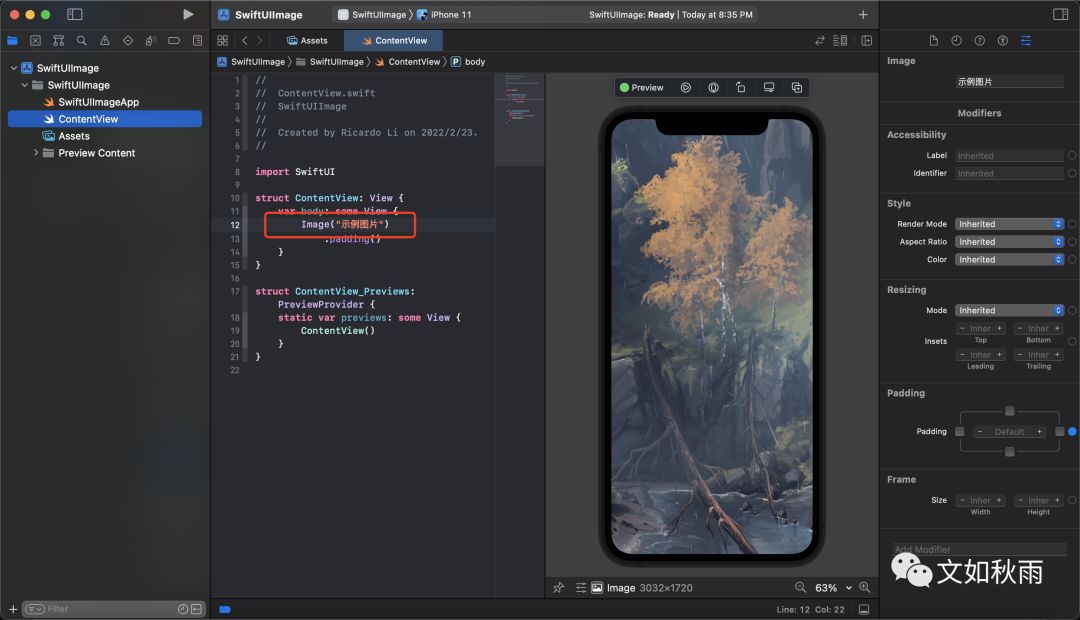Open the Color dropdown

pos(1009,260)
